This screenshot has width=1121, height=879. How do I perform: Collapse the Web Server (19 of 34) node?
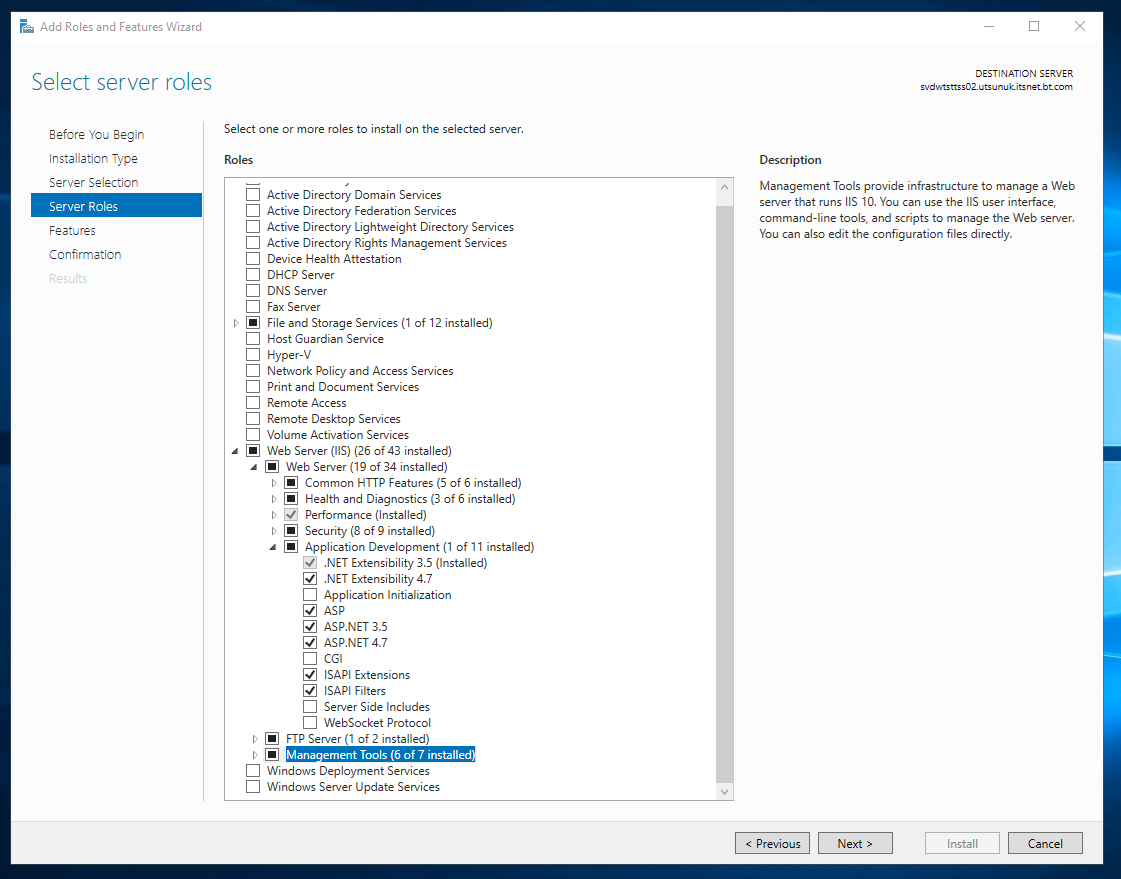[x=254, y=467]
